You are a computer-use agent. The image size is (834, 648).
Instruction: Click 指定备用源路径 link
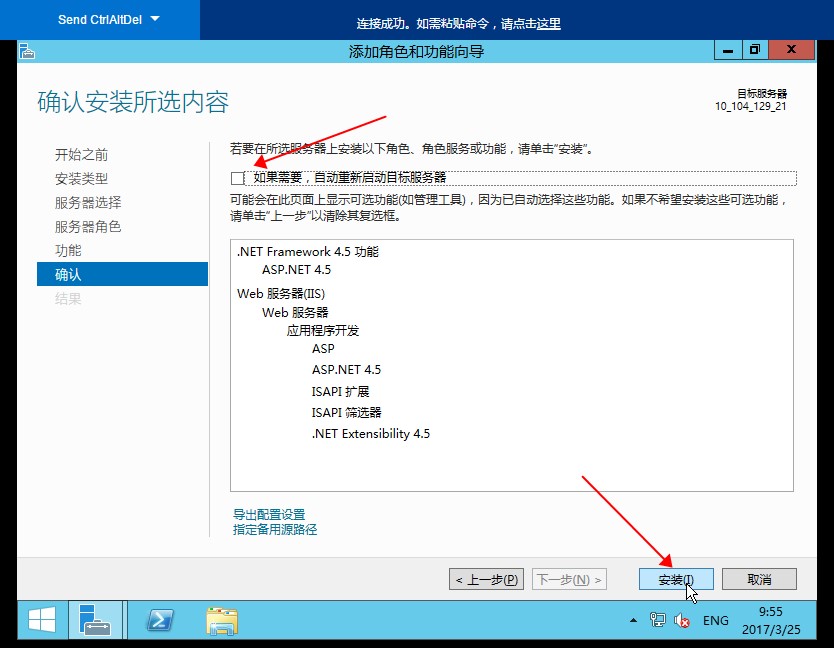coord(275,529)
